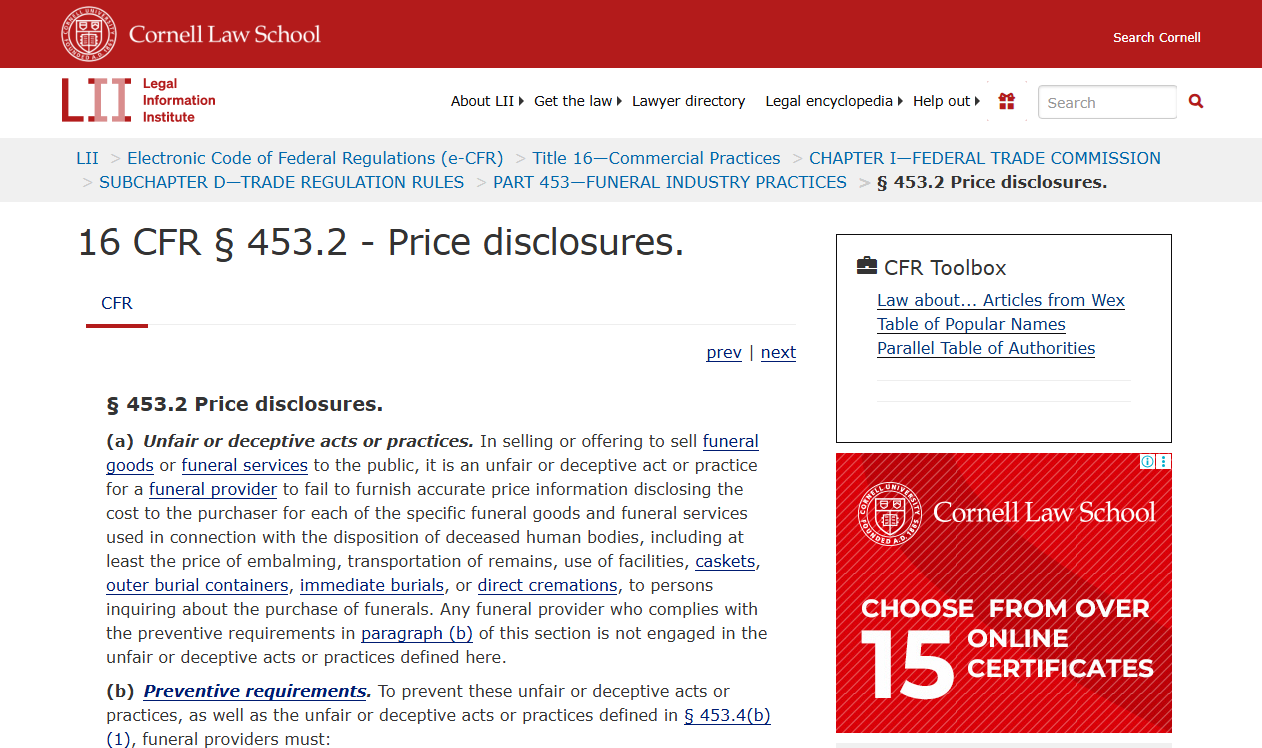Viewport: 1262px width, 748px height.
Task: Follow the funeral goods definition link
Action: [x=731, y=441]
